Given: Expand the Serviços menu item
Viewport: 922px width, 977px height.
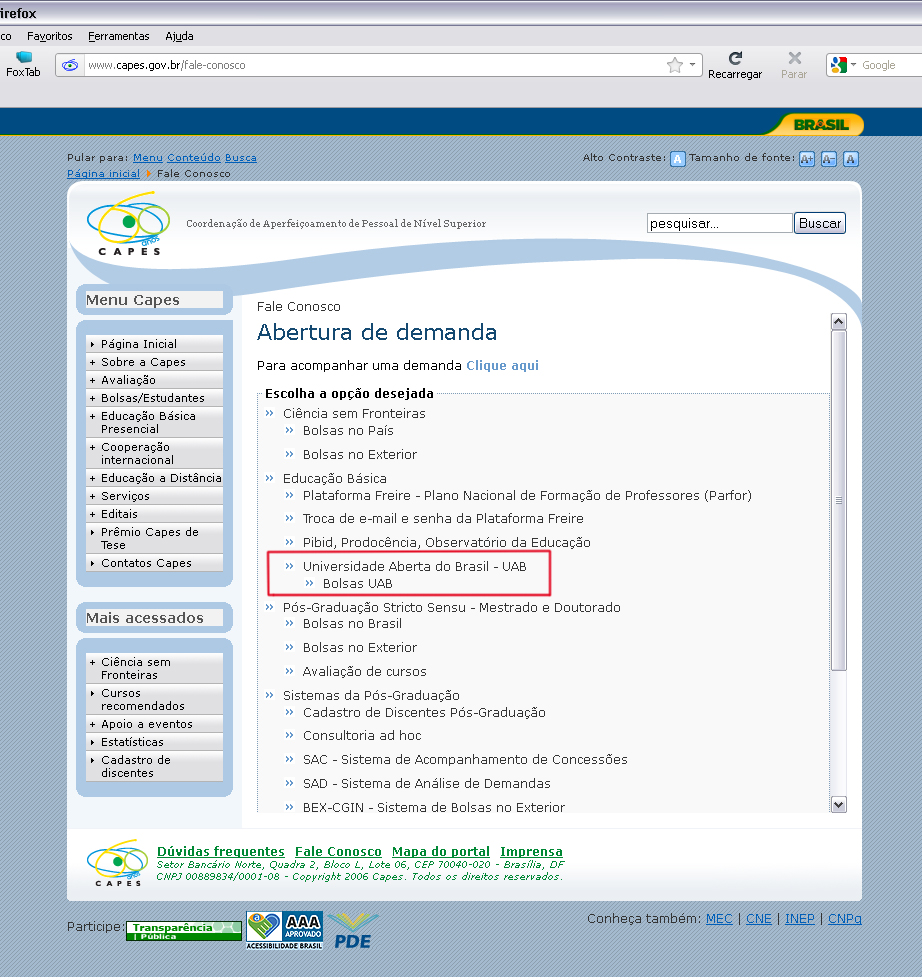Looking at the screenshot, I should click(154, 496).
